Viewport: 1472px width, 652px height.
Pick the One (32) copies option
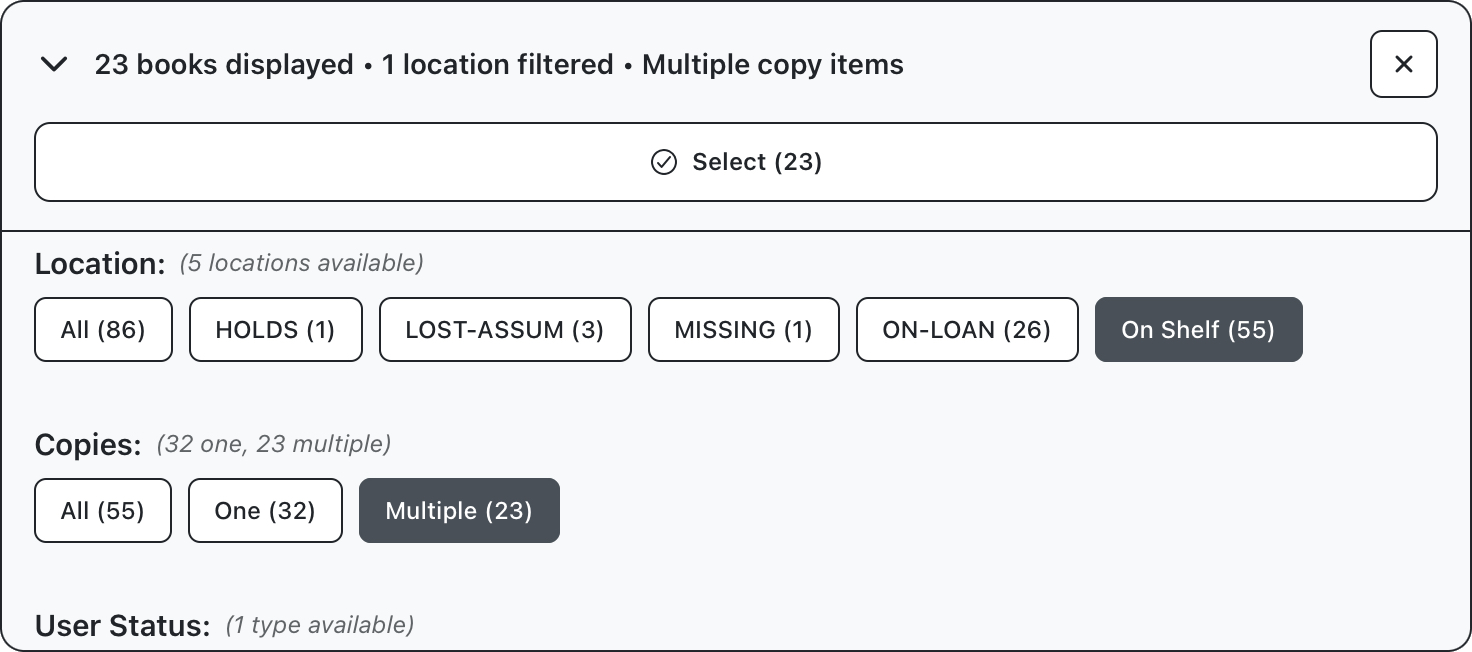coord(265,511)
